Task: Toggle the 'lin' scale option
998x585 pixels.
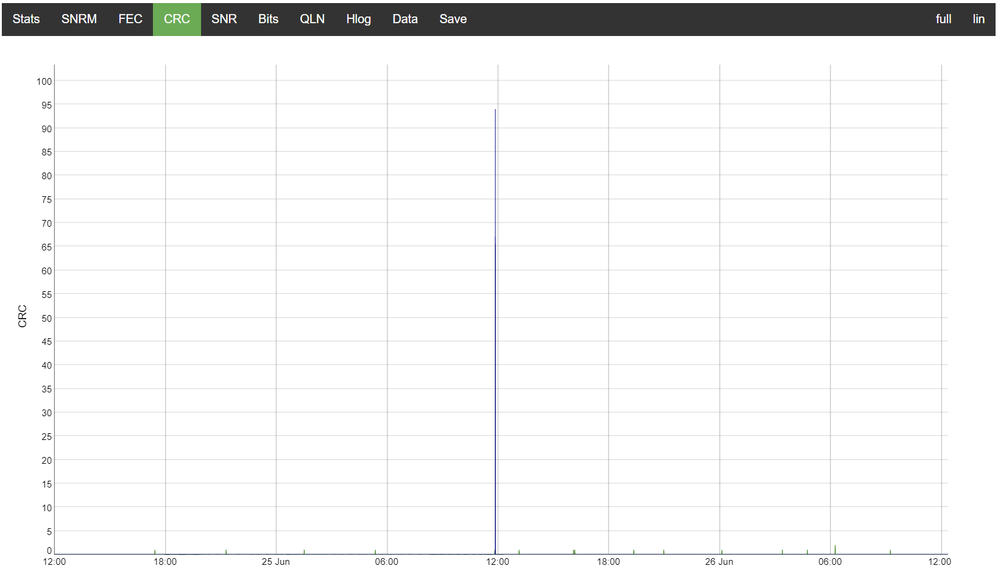Action: click(979, 19)
